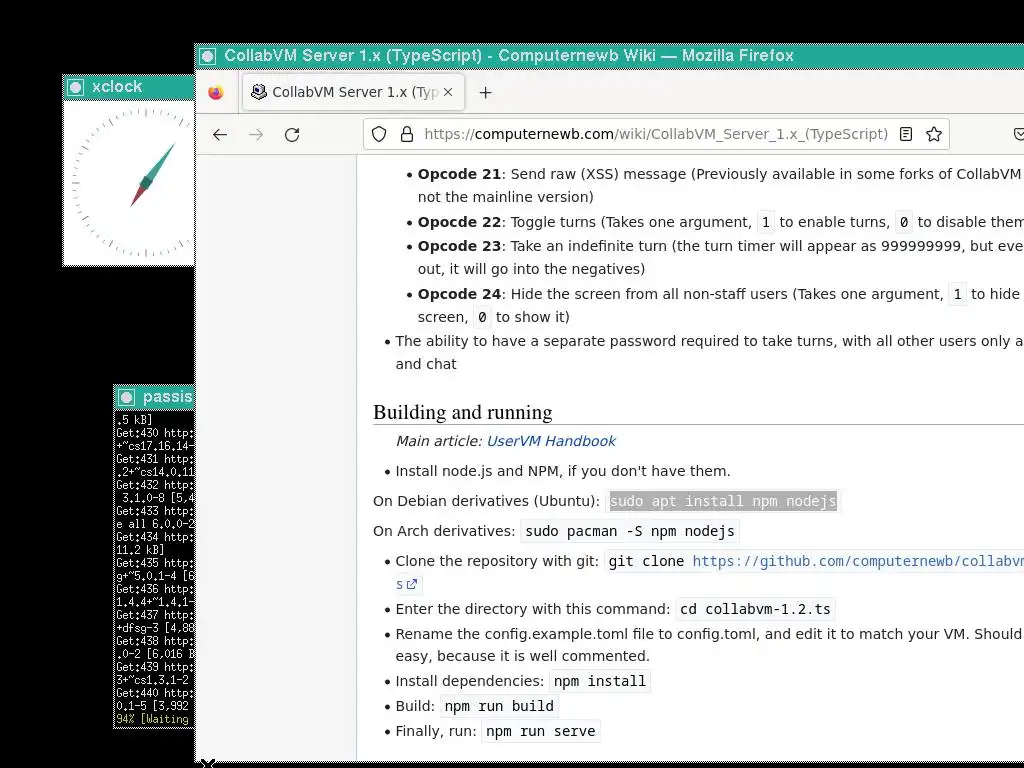Open the UserVM Handbook link

click(x=551, y=441)
